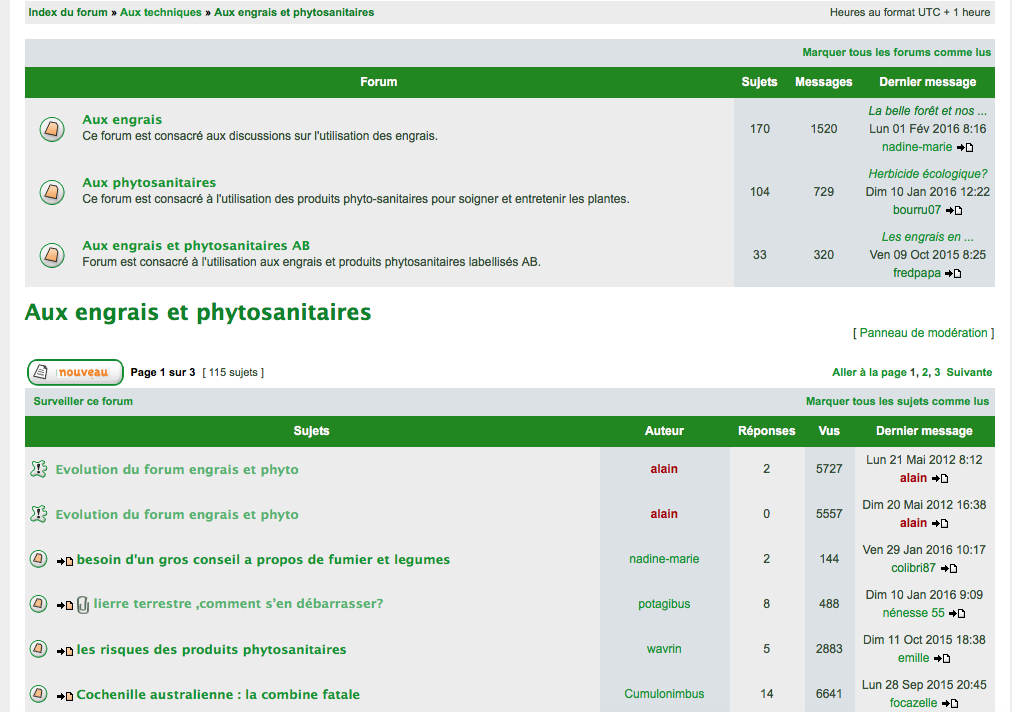The height and width of the screenshot is (712, 1012).
Task: Click the last-post icon next to bourru07
Action: (x=954, y=210)
